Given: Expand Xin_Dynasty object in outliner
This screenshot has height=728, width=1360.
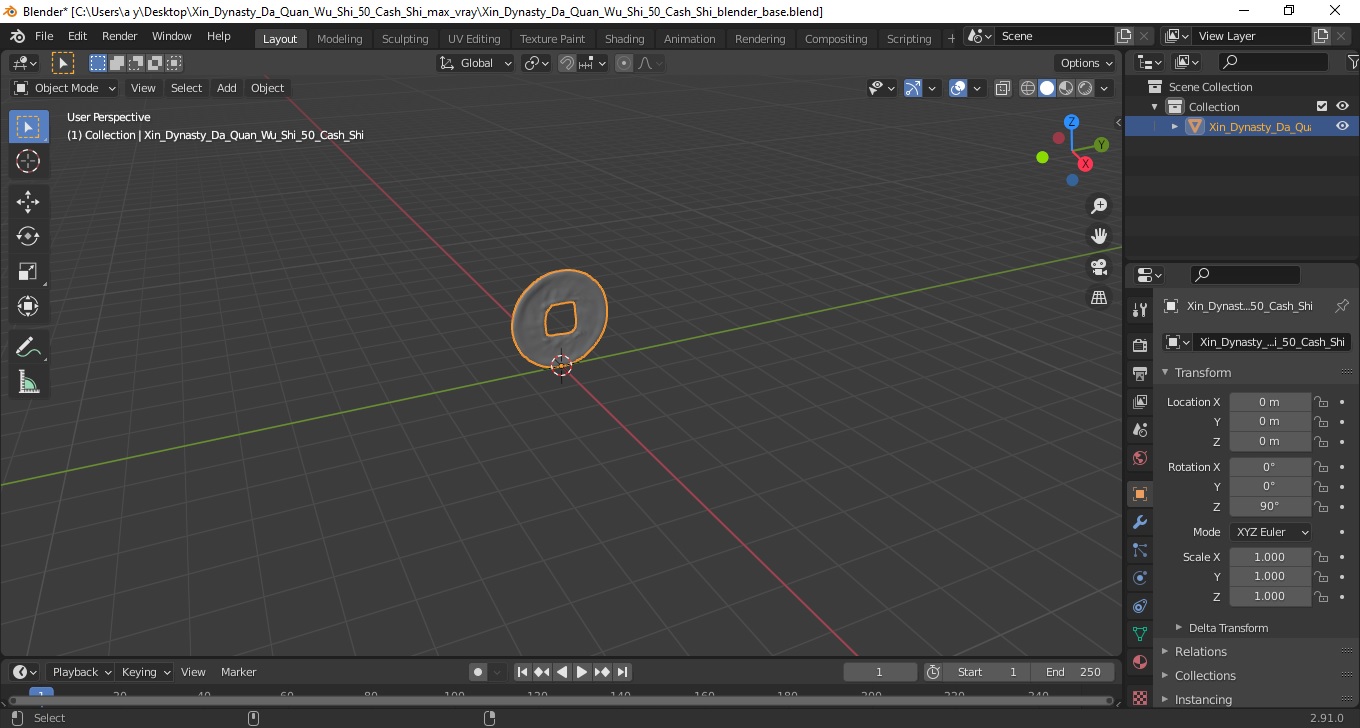Looking at the screenshot, I should pyautogui.click(x=1175, y=126).
